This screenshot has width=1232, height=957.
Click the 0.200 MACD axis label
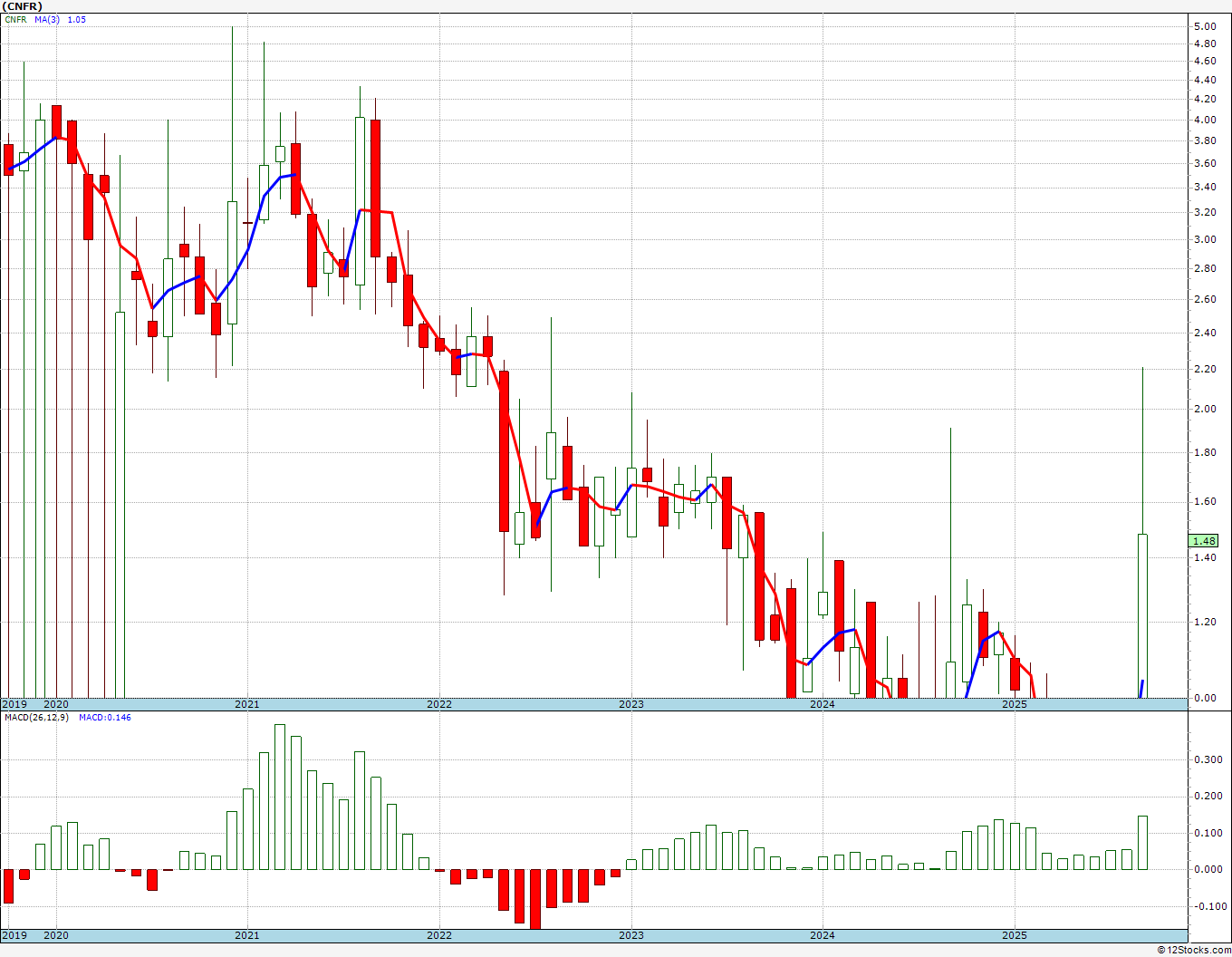pos(1207,796)
